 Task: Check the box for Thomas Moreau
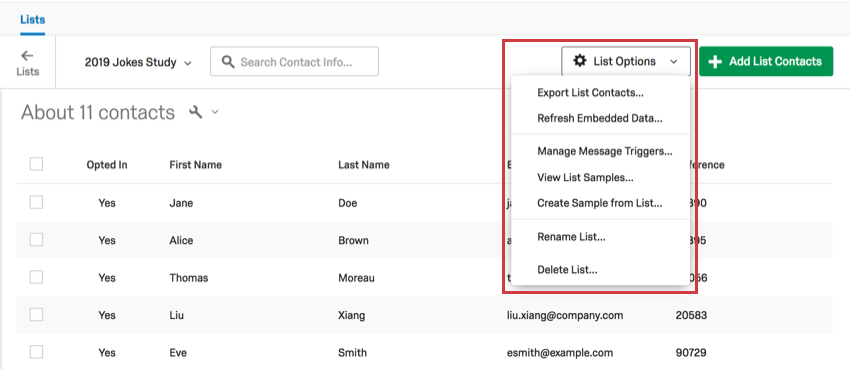tap(36, 277)
